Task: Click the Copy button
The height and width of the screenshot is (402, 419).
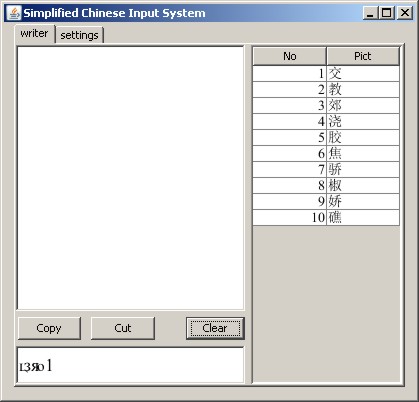Action: point(49,328)
